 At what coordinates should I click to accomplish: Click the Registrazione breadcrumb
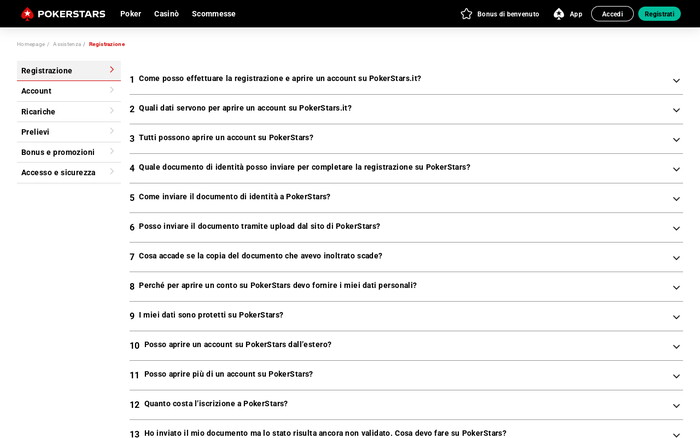pos(107,44)
